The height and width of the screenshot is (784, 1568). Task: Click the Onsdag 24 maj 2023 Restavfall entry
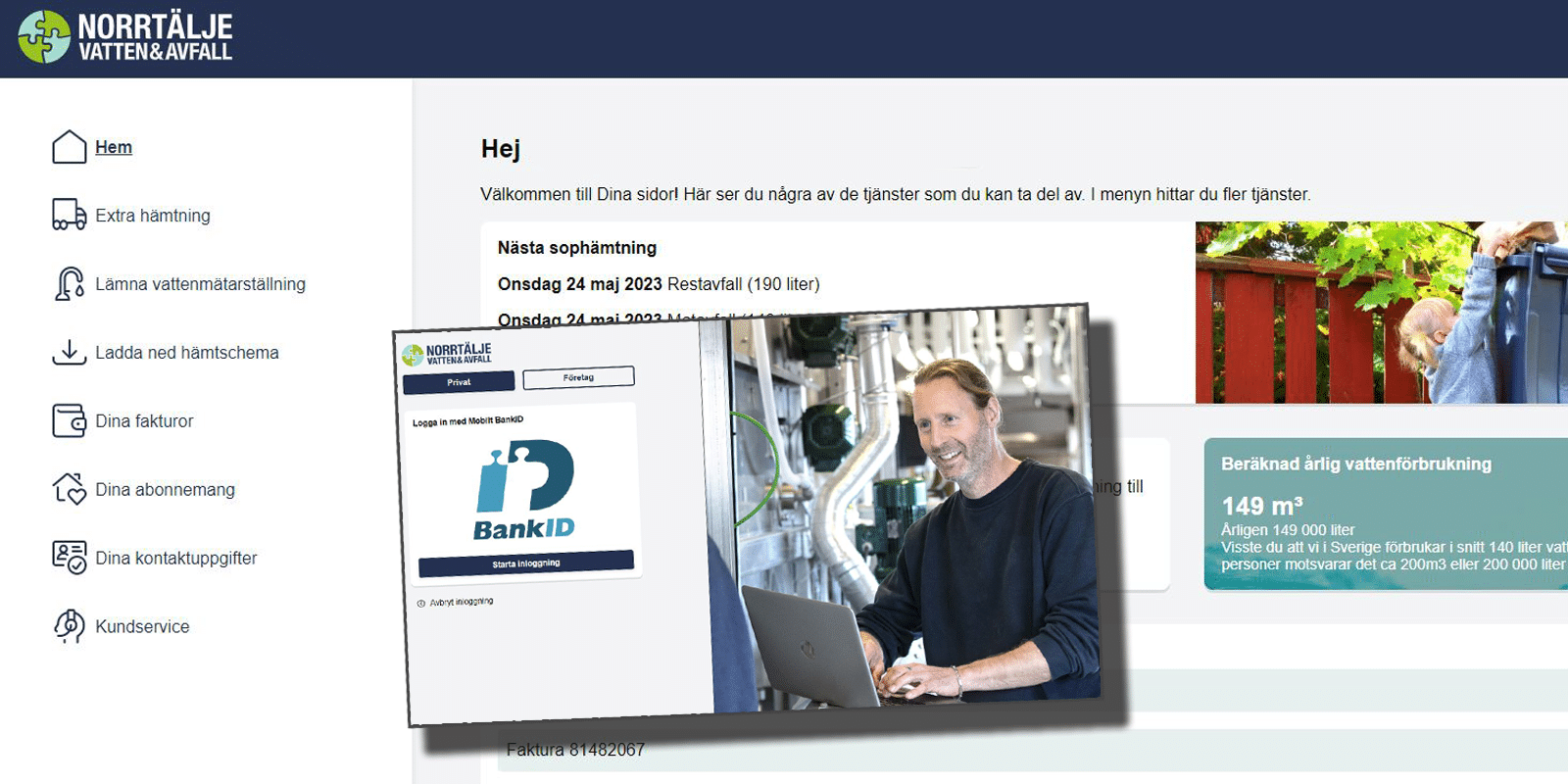[x=659, y=284]
